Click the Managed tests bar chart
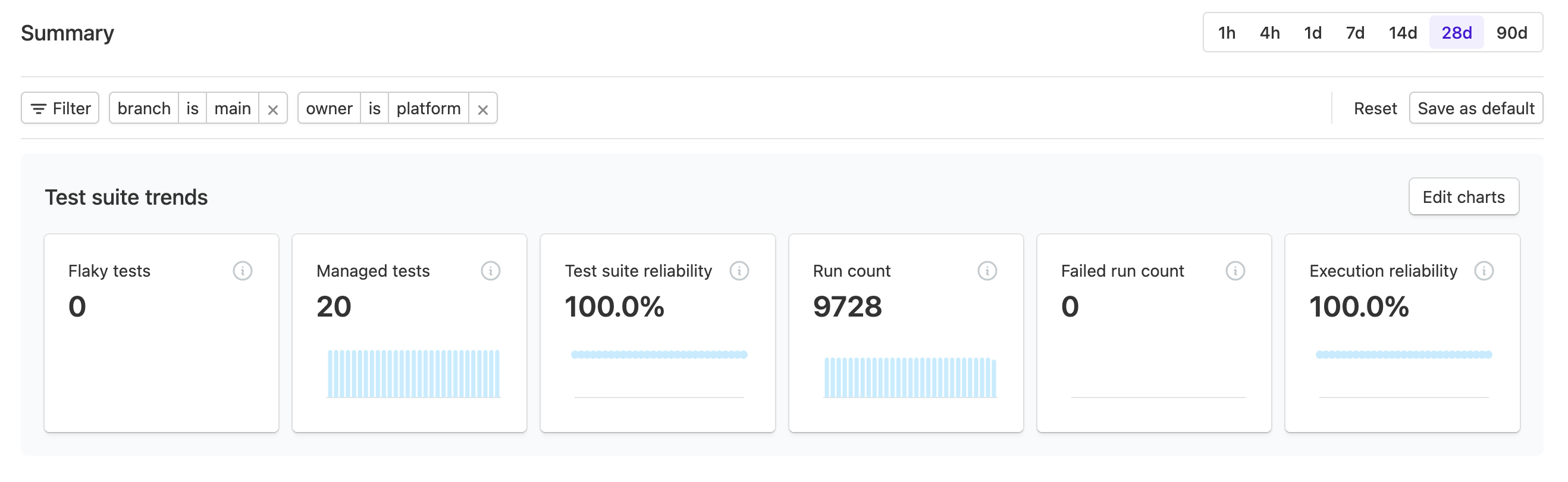 pyautogui.click(x=413, y=374)
